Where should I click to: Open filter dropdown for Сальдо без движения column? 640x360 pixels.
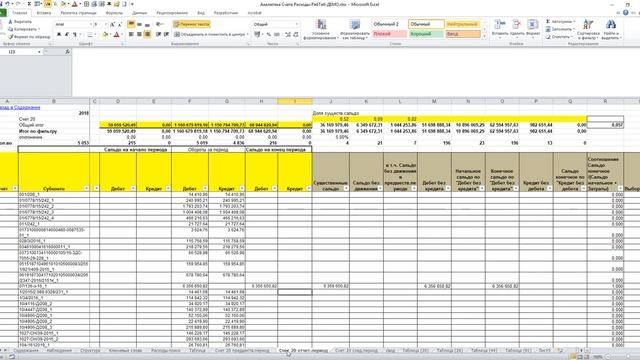point(380,188)
